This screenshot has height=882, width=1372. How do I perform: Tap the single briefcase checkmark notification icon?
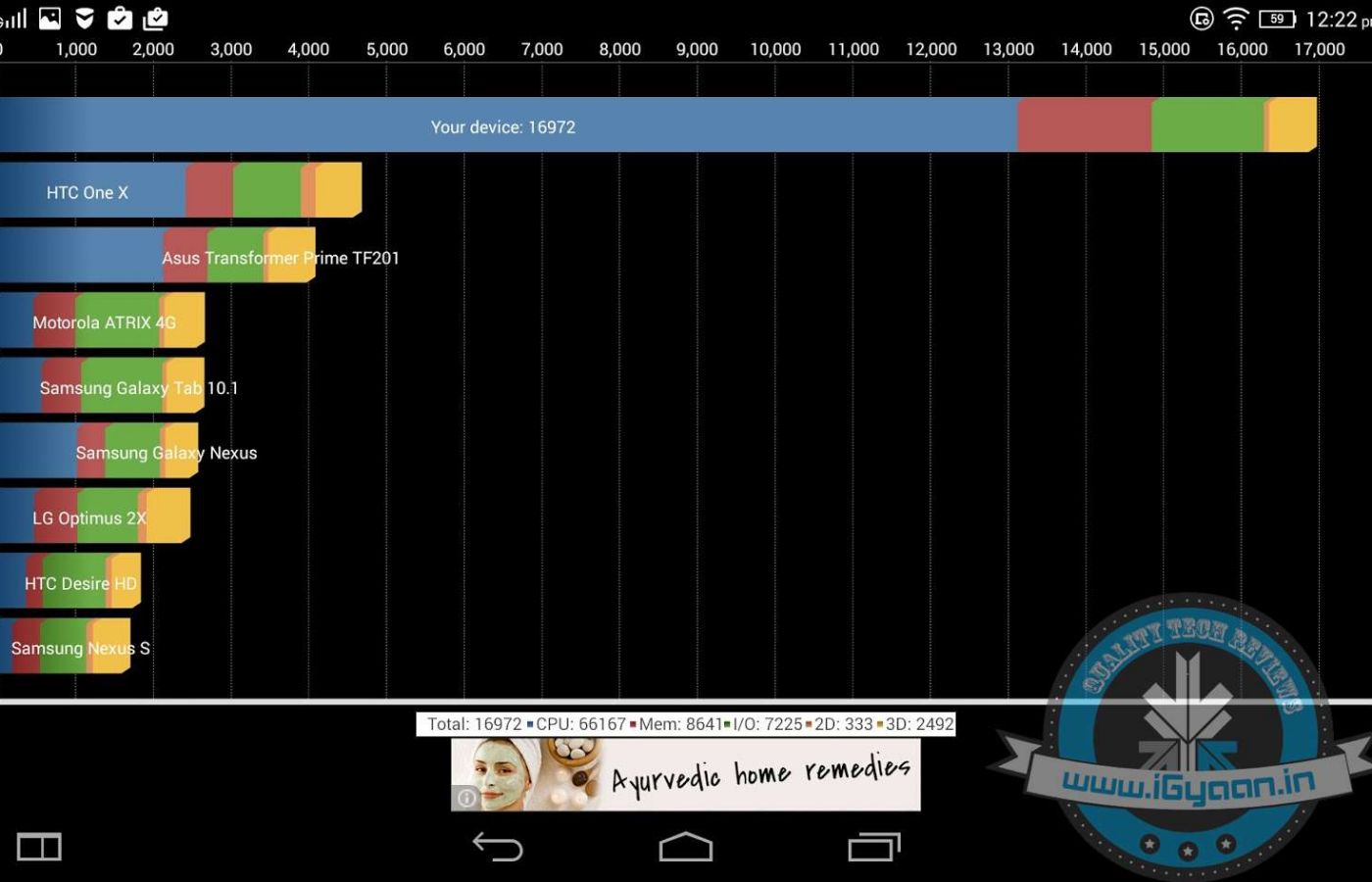120,18
